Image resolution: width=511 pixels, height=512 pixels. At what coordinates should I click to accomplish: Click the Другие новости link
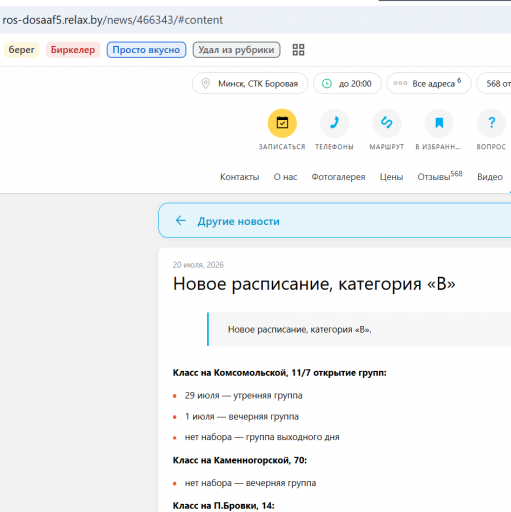click(x=238, y=221)
